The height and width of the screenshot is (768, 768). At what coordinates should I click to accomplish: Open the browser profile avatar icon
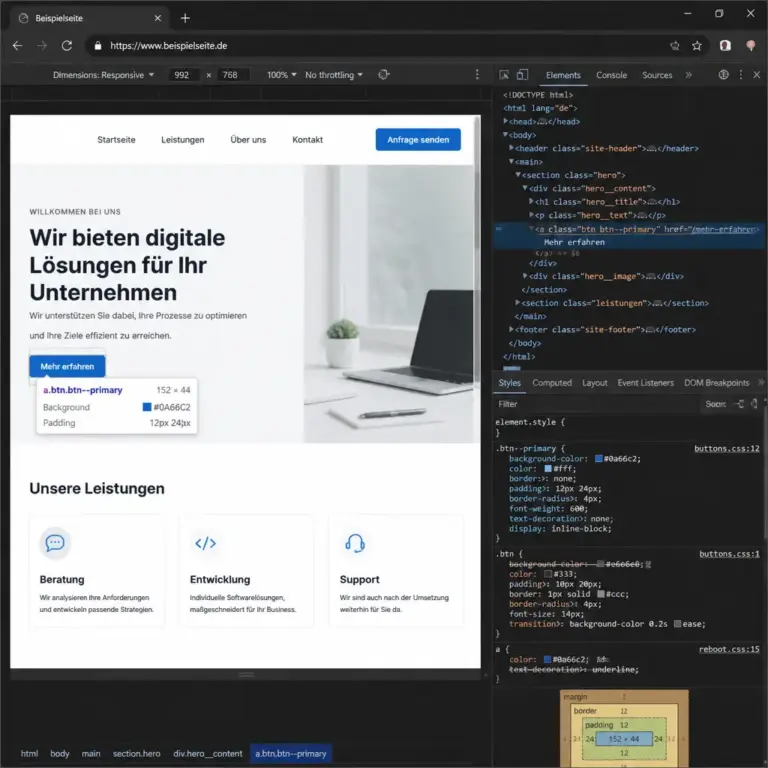click(x=725, y=46)
